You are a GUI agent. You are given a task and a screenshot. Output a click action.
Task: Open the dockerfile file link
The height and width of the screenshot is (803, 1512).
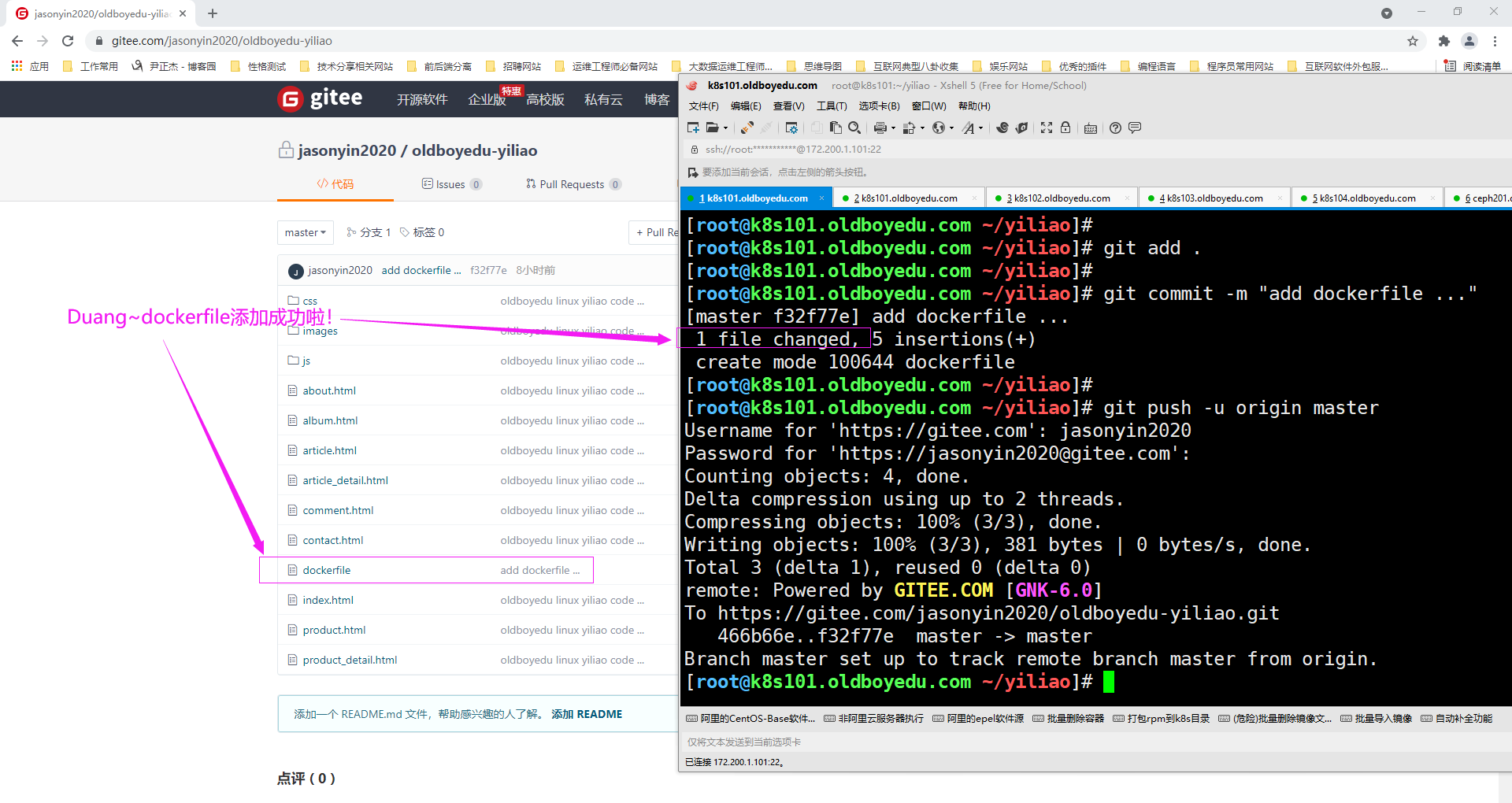[x=327, y=570]
